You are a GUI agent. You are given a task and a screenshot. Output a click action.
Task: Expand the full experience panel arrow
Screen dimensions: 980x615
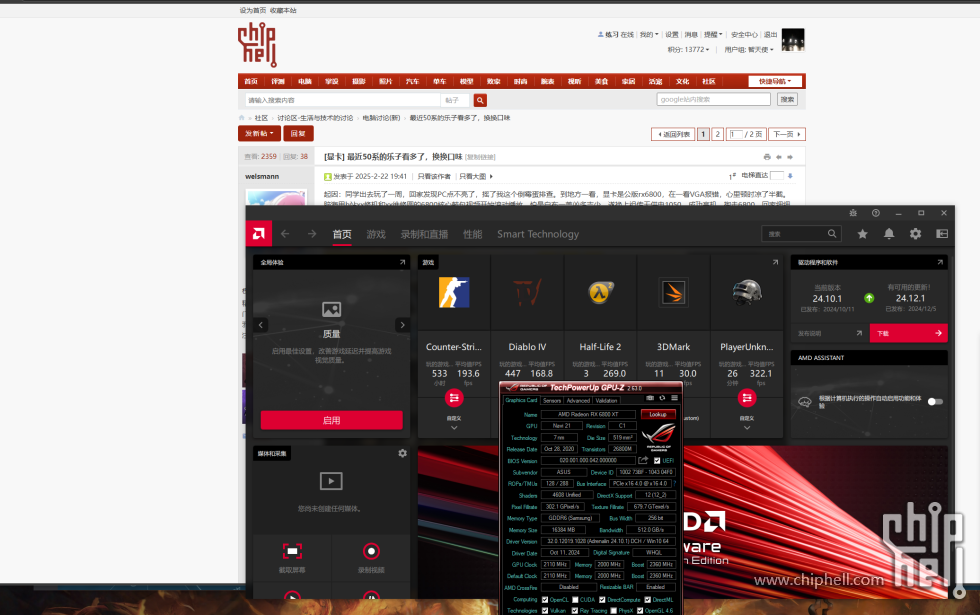click(x=402, y=262)
